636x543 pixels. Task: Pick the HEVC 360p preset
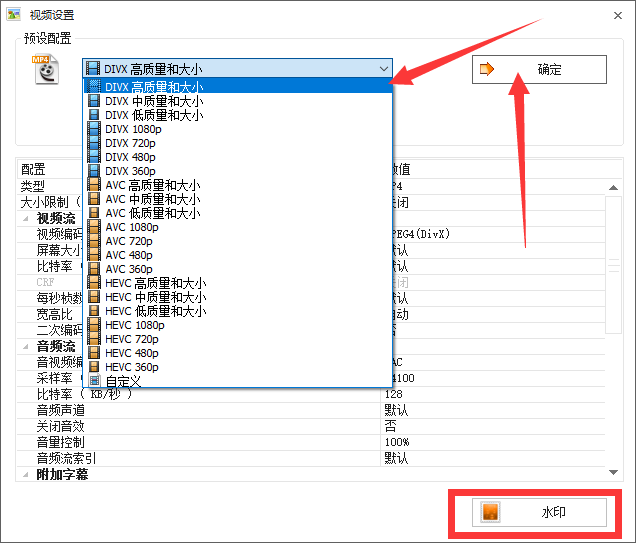(238, 367)
